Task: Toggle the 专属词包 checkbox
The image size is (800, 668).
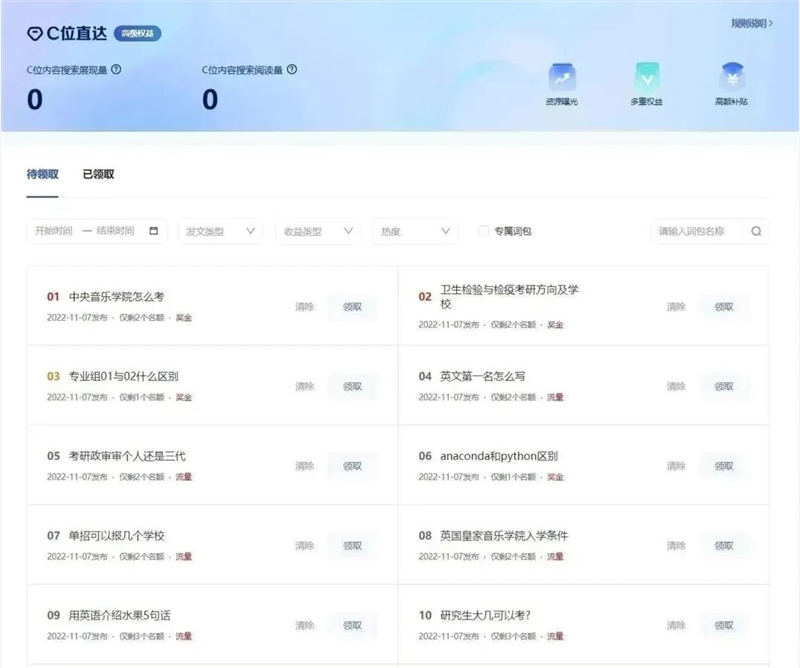Action: click(484, 231)
